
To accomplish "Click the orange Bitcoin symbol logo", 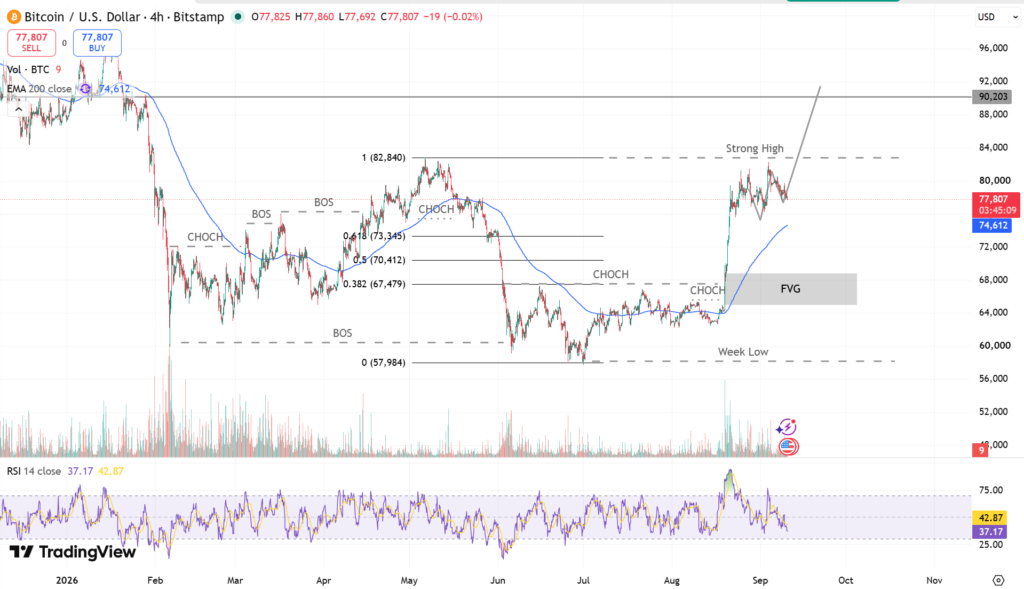I will pos(13,17).
